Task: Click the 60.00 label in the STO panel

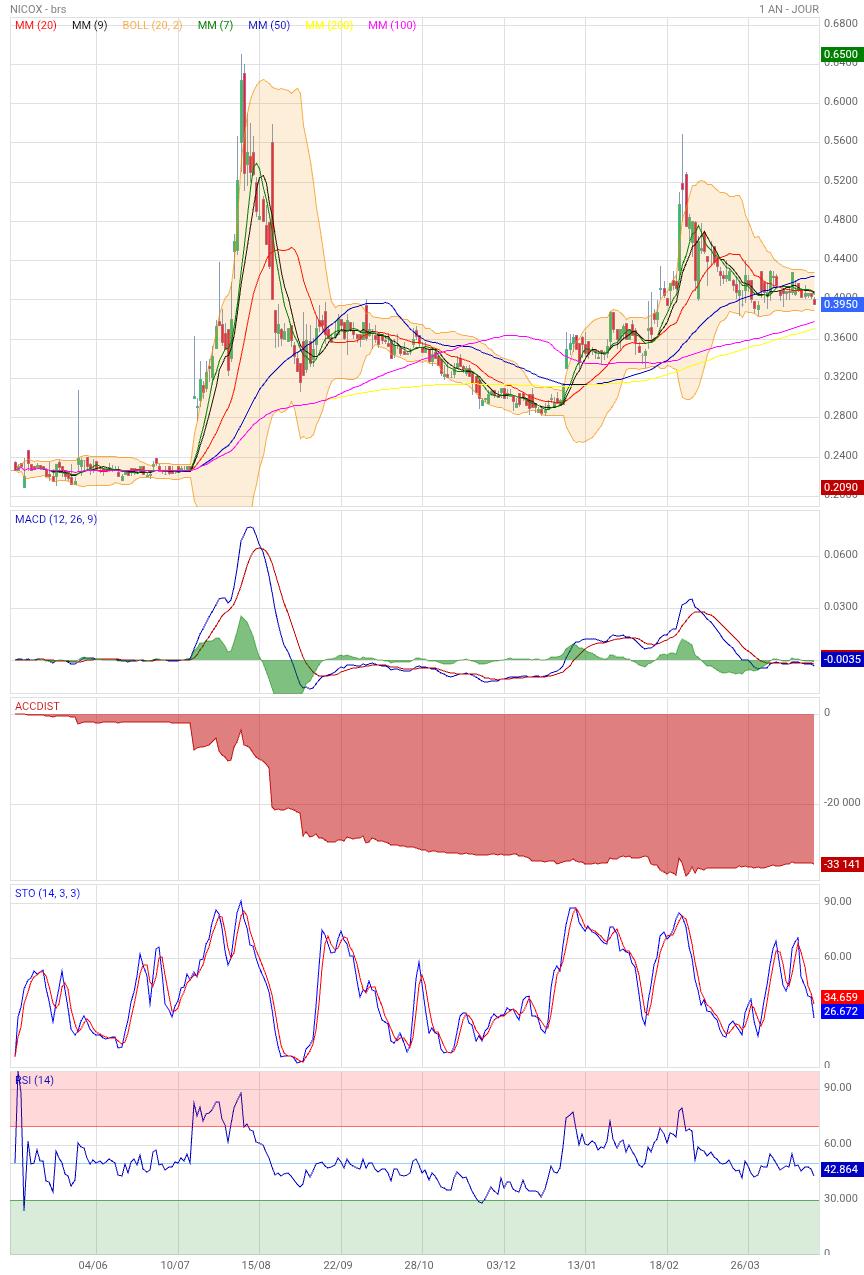Action: (x=838, y=957)
